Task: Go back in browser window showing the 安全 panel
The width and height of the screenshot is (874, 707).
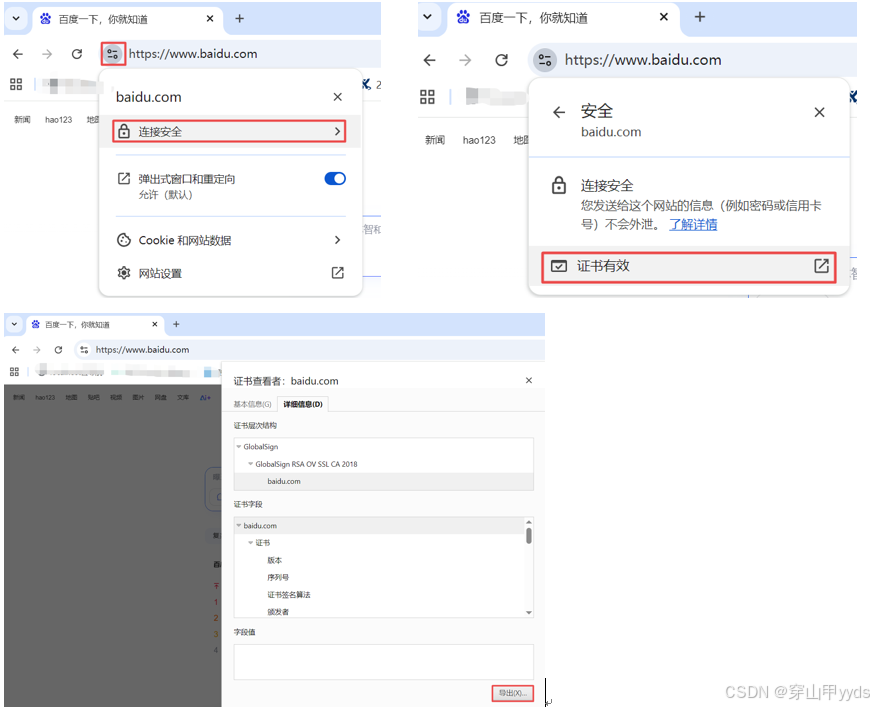Action: [x=429, y=60]
